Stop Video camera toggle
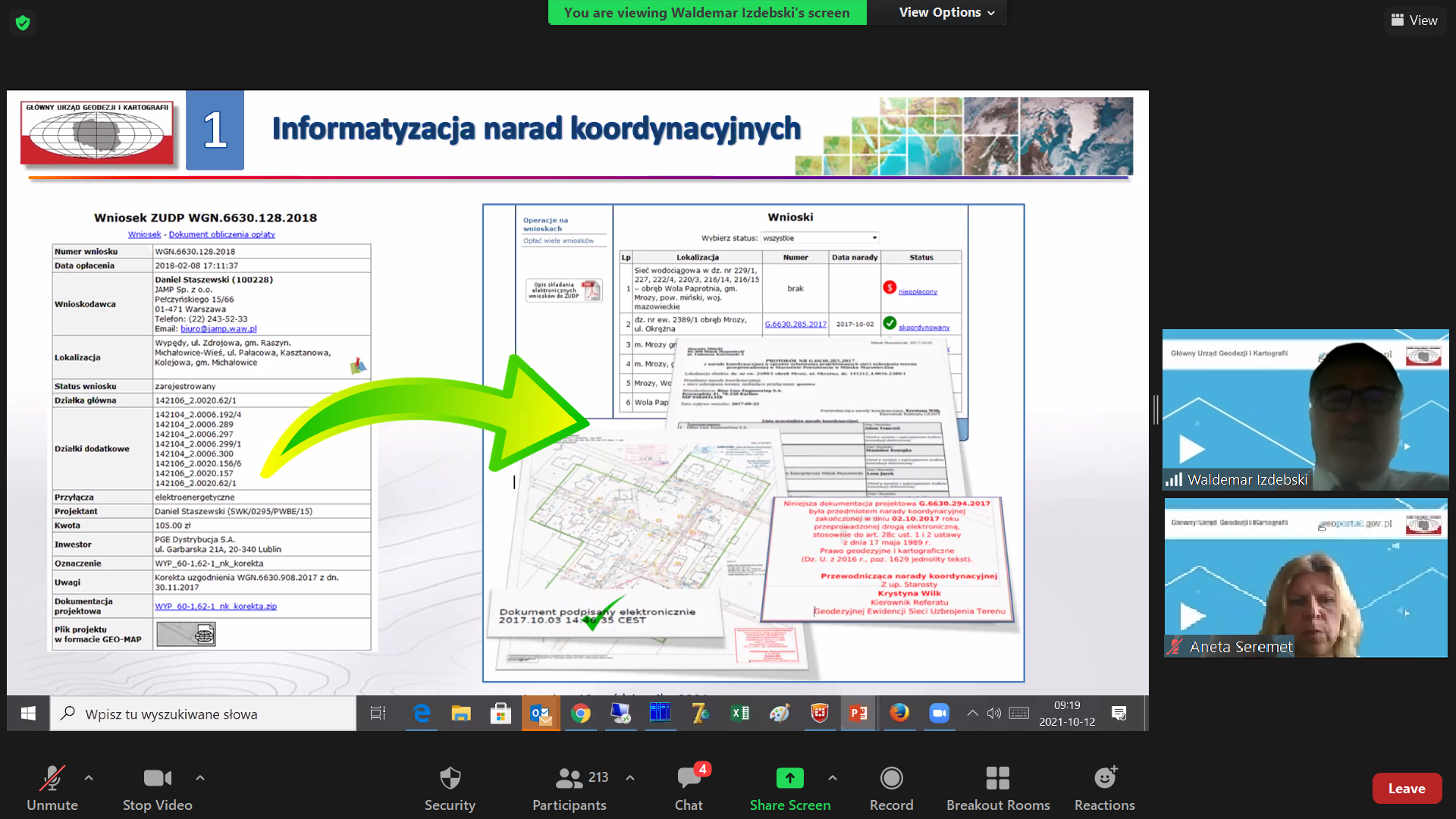The width and height of the screenshot is (1456, 819). point(157,789)
